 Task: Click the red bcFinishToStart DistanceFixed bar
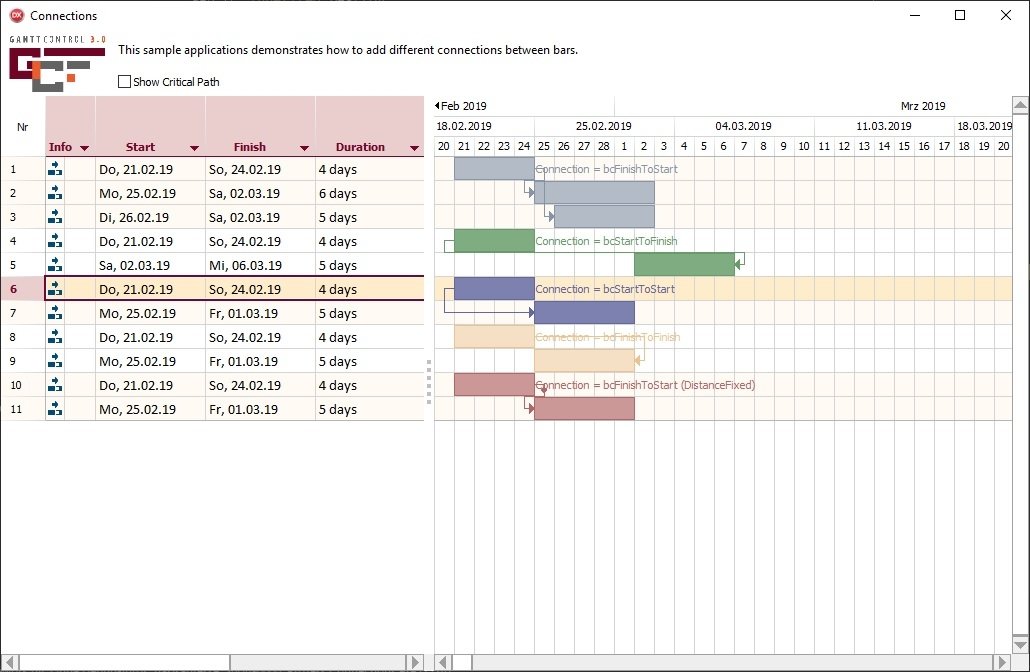(494, 384)
